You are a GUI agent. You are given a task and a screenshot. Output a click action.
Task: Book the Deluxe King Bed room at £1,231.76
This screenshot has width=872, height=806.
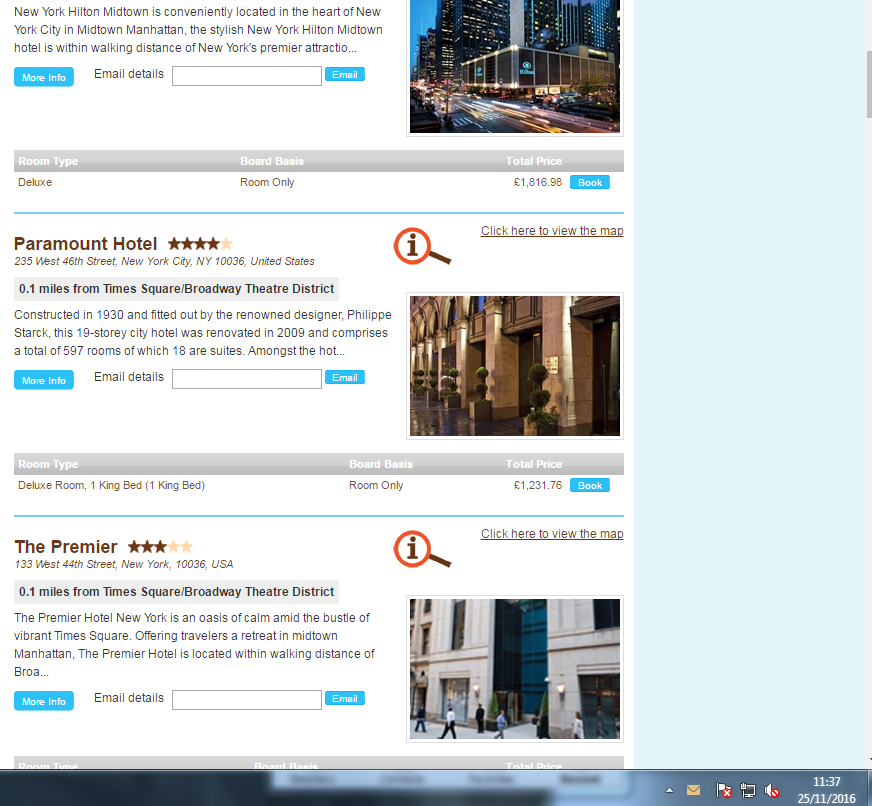pyautogui.click(x=590, y=486)
